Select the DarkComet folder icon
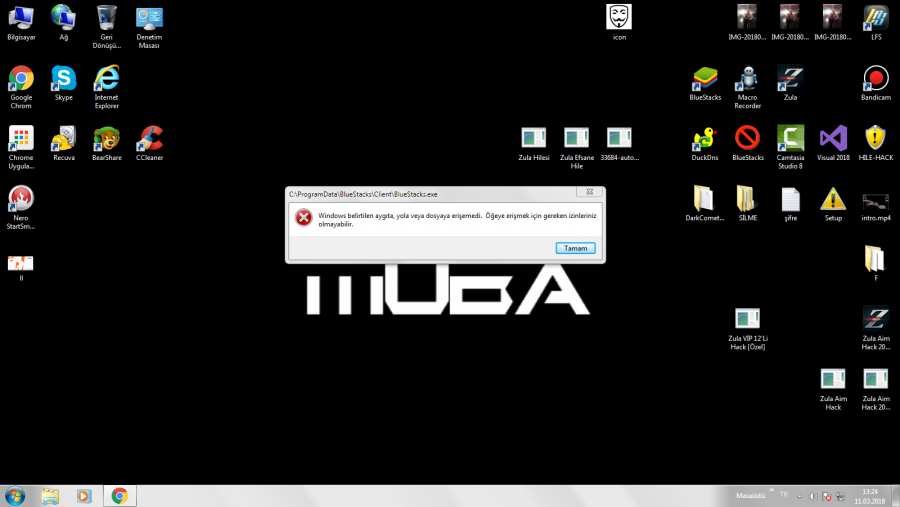900x507 pixels. (705, 204)
